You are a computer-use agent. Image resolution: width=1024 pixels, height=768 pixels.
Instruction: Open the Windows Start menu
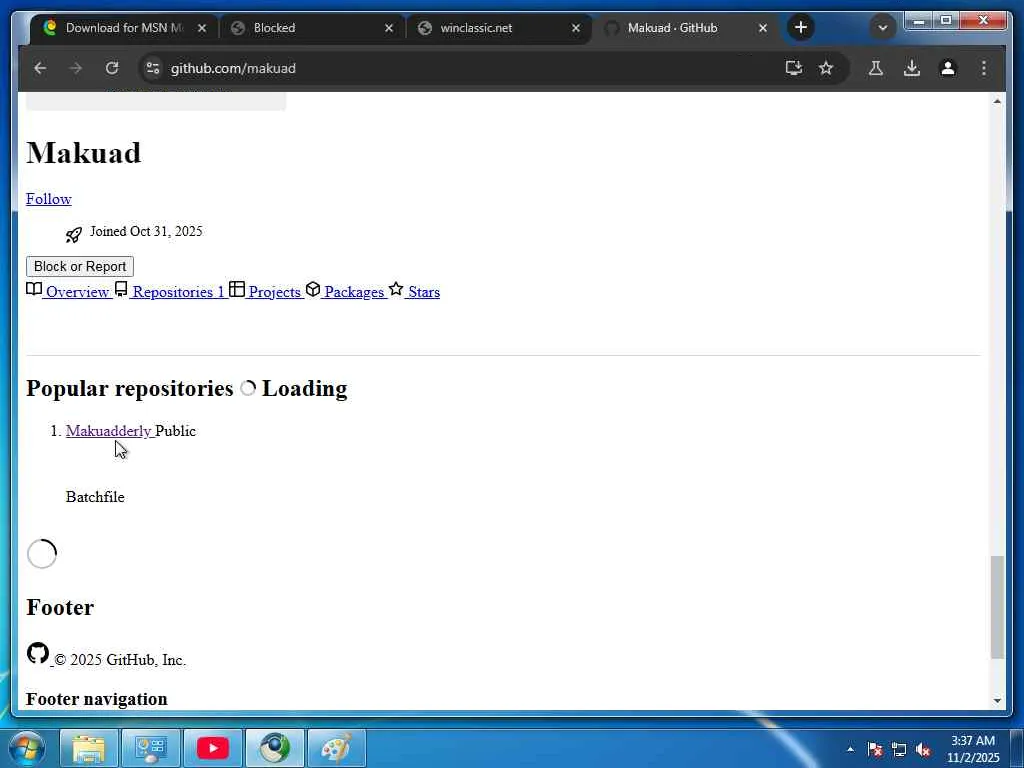[x=27, y=748]
